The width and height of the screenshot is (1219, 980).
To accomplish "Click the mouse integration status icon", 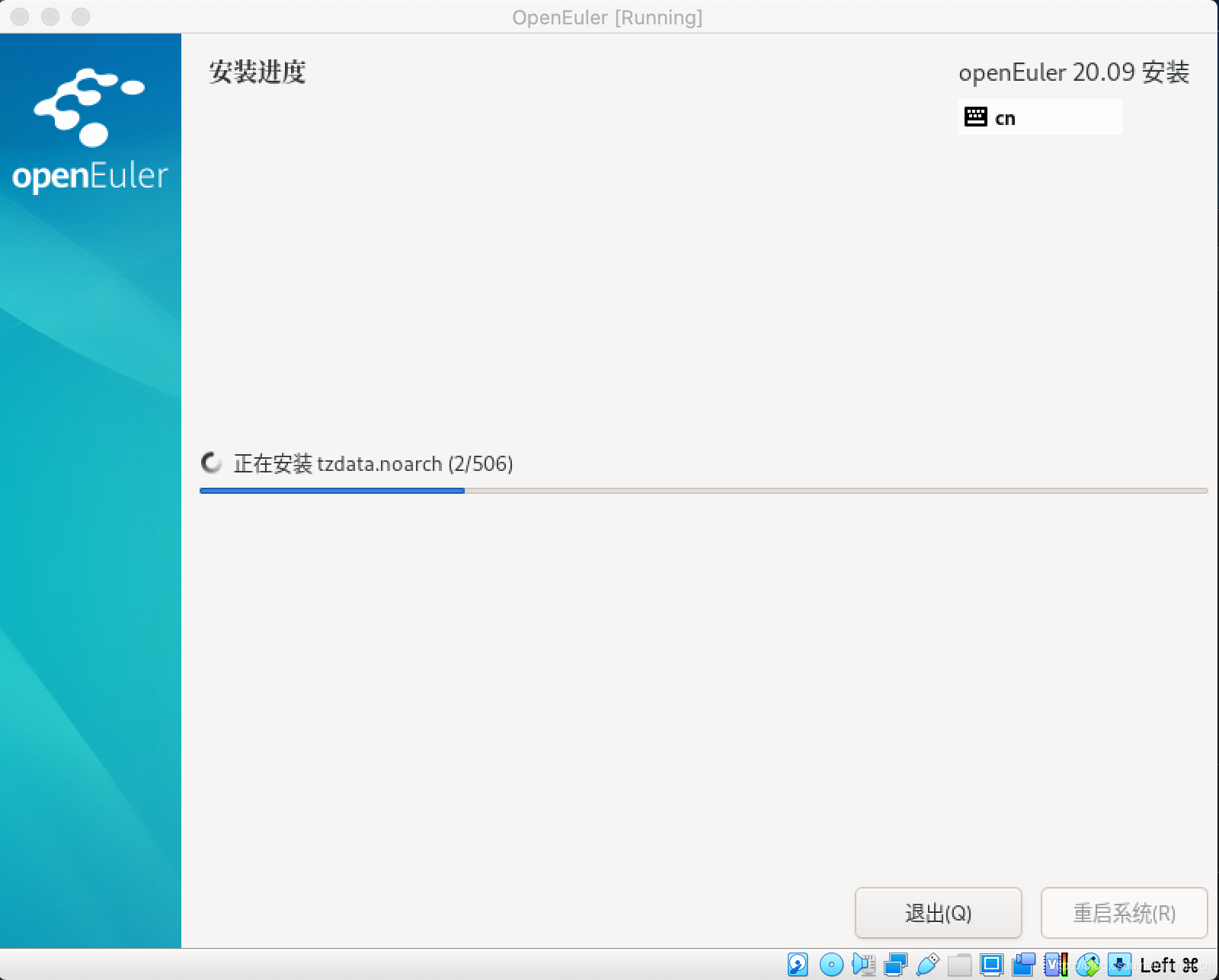I will pyautogui.click(x=1088, y=965).
